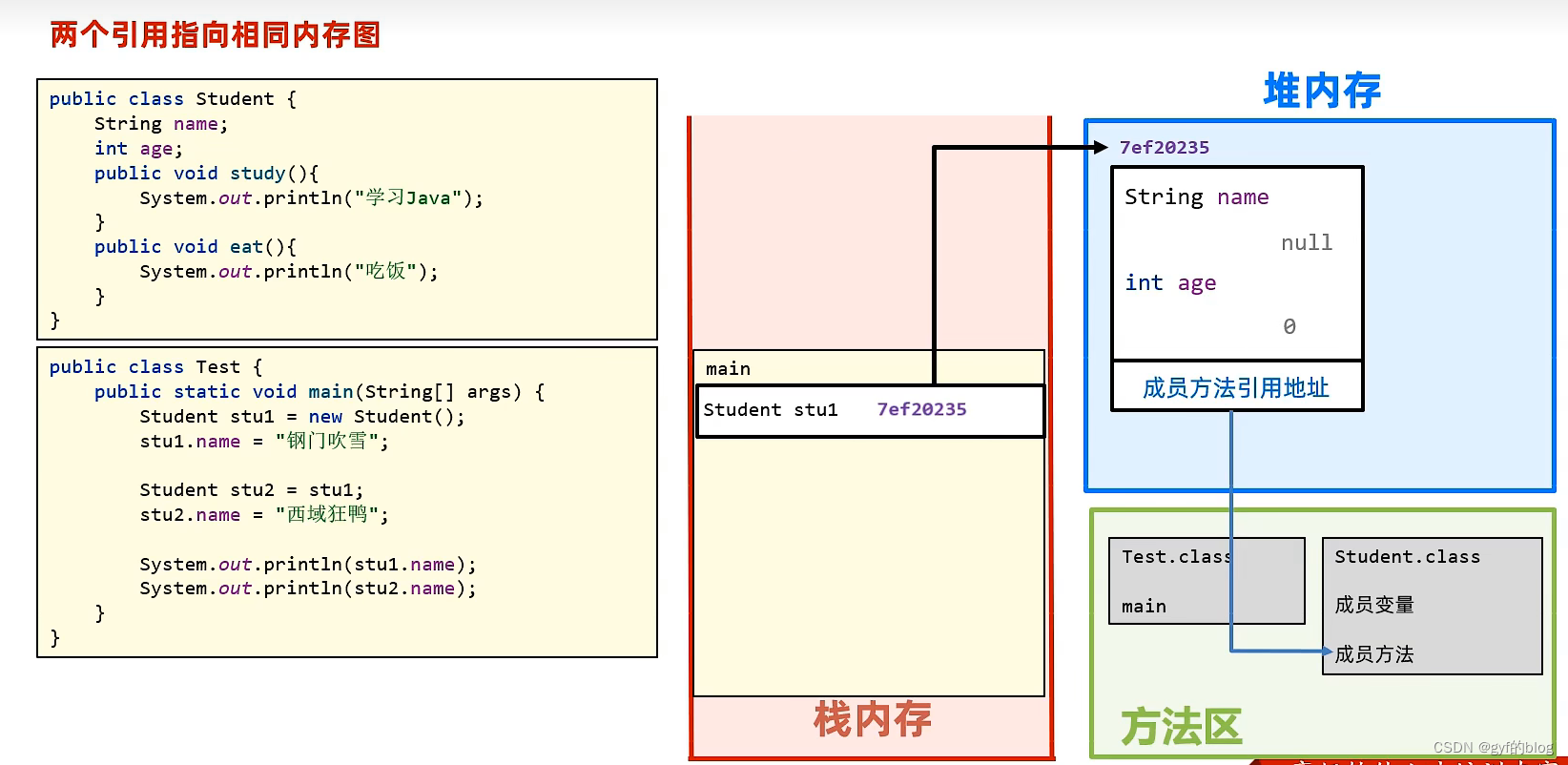This screenshot has height=765, width=1568.
Task: Click the println("学习Java") statement
Action: tap(311, 198)
